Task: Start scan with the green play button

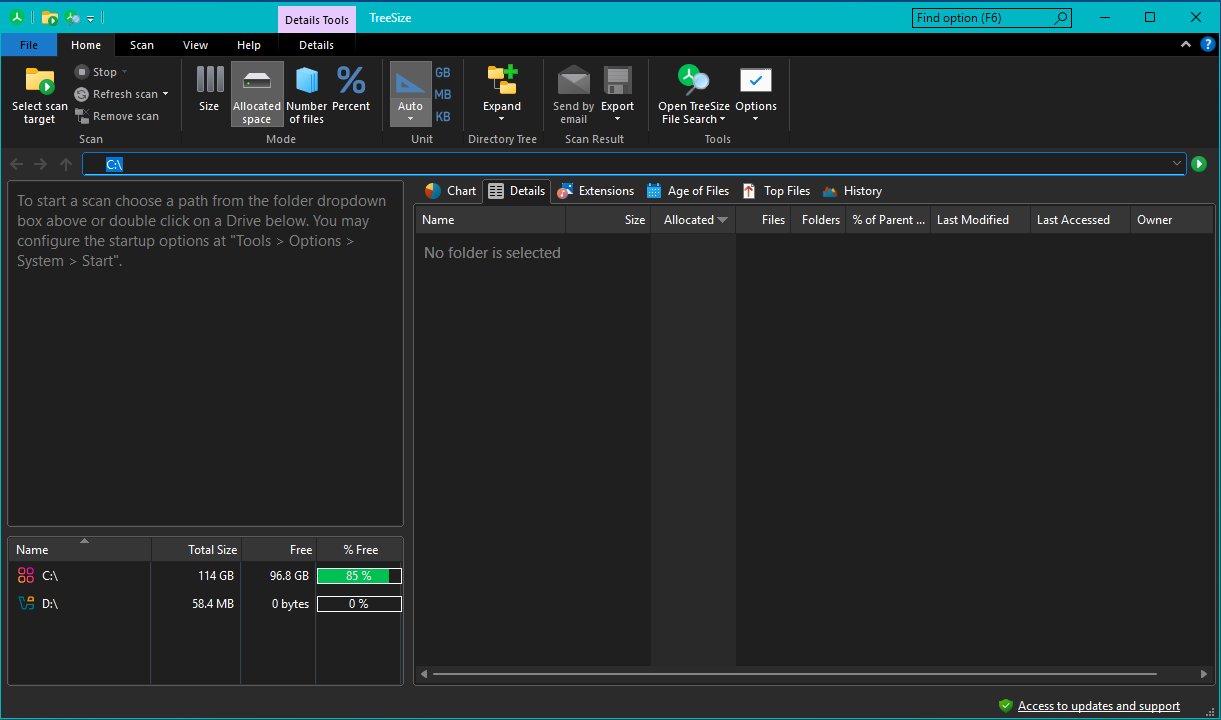Action: coord(1199,164)
